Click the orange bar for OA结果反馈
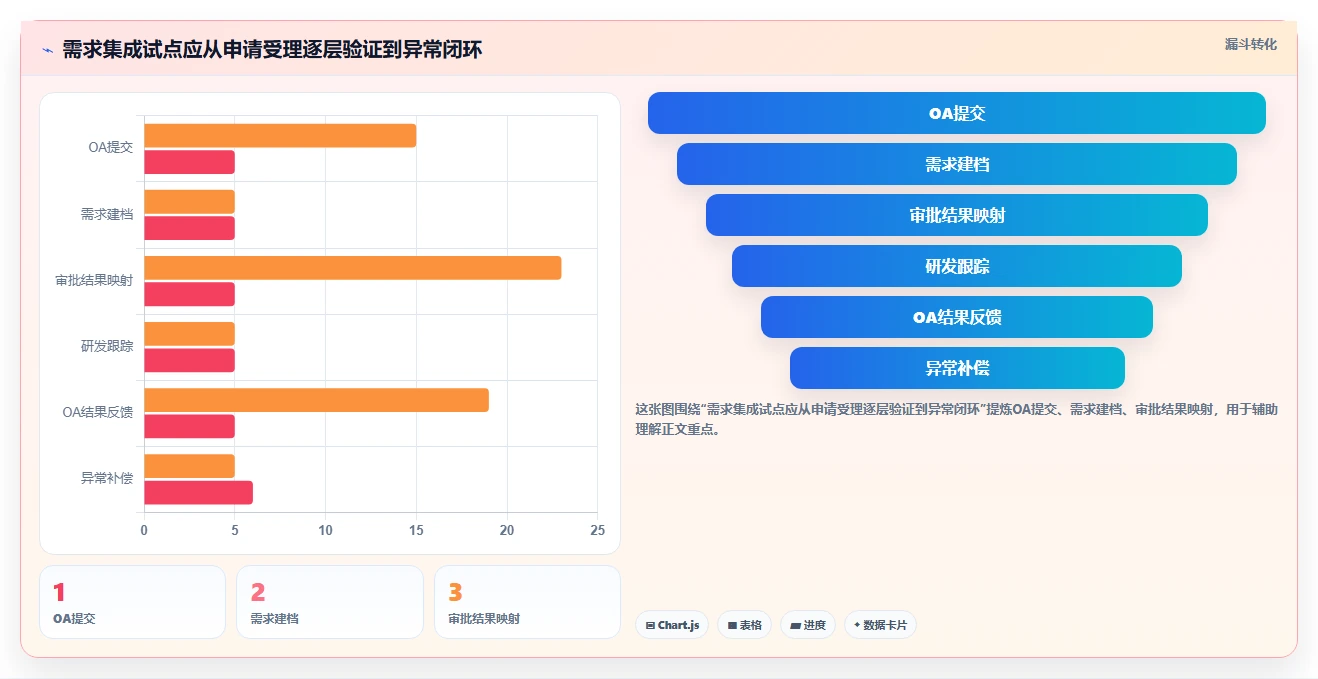 tap(316, 400)
